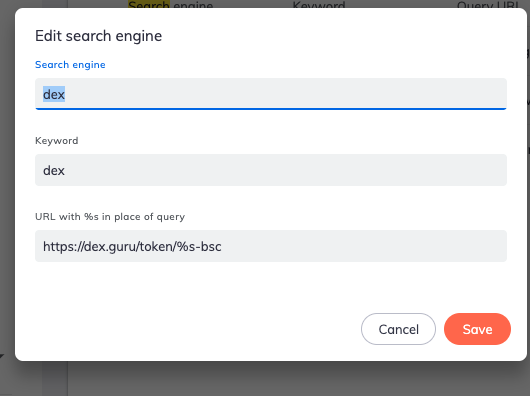Click the https://dex.guru/token/%s-bsc URL text
This screenshot has width=530, height=396.
click(x=132, y=247)
